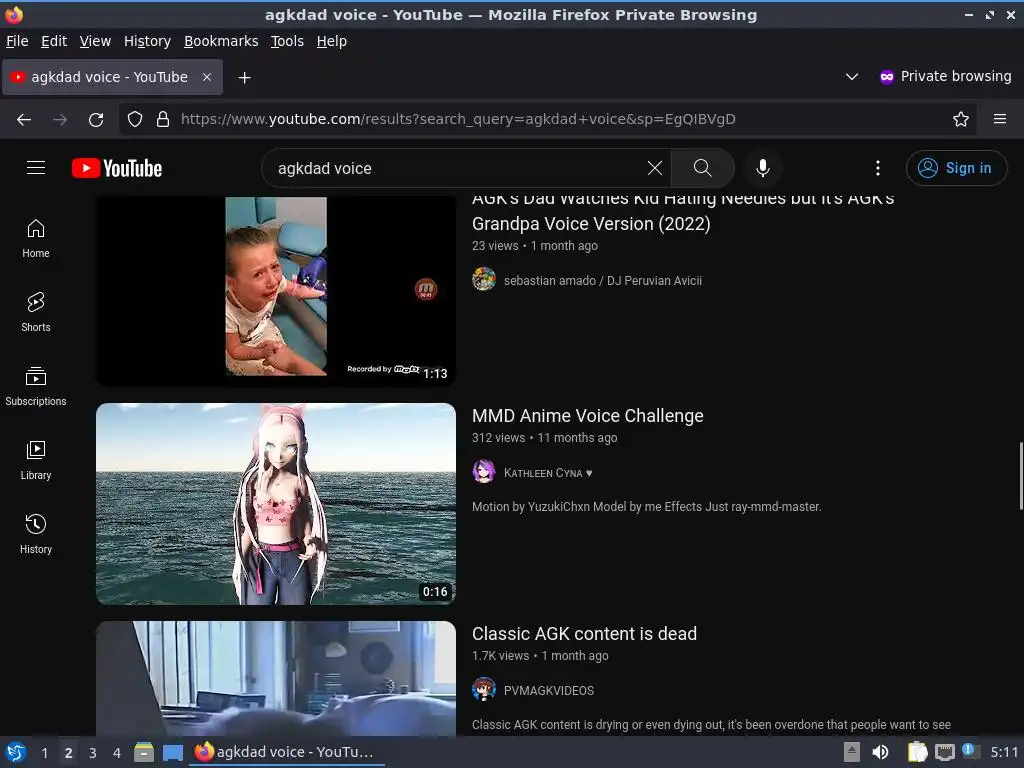Select the agkdad voice - YouTube tab
The width and height of the screenshot is (1024, 768).
(x=112, y=77)
